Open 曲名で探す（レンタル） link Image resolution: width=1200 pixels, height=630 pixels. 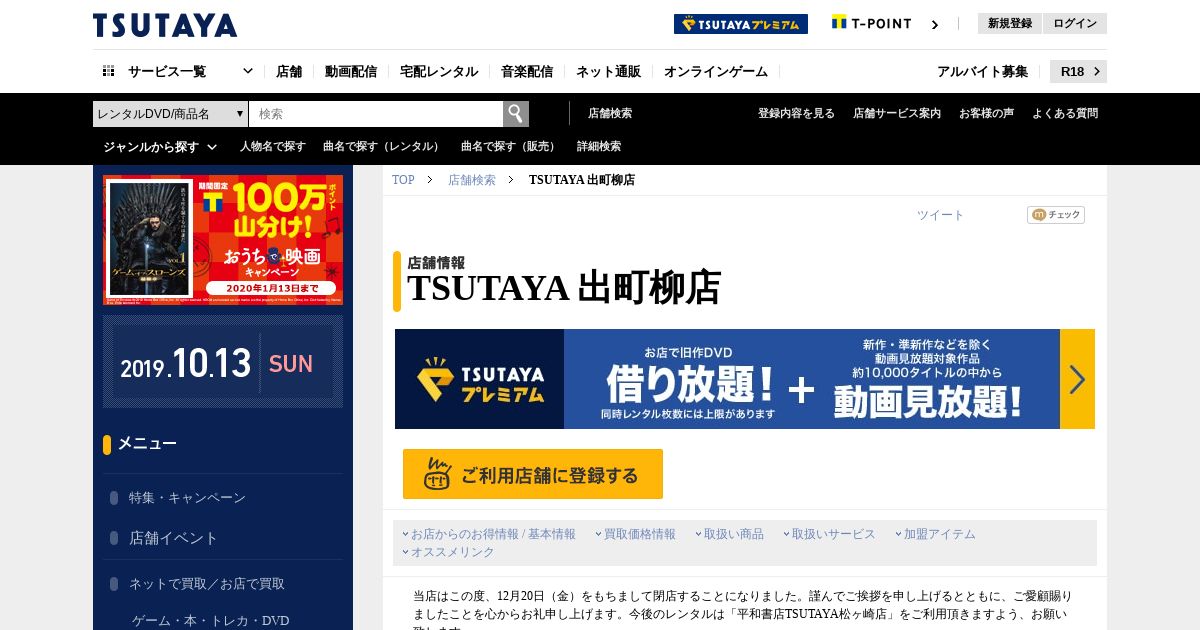[x=383, y=147]
